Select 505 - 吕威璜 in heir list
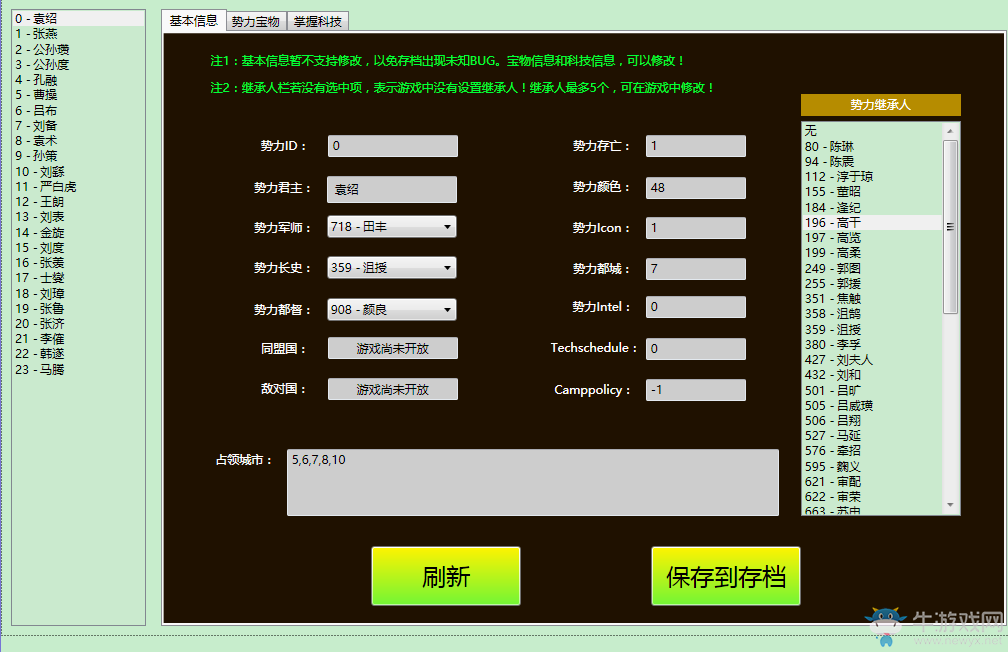 pos(872,406)
